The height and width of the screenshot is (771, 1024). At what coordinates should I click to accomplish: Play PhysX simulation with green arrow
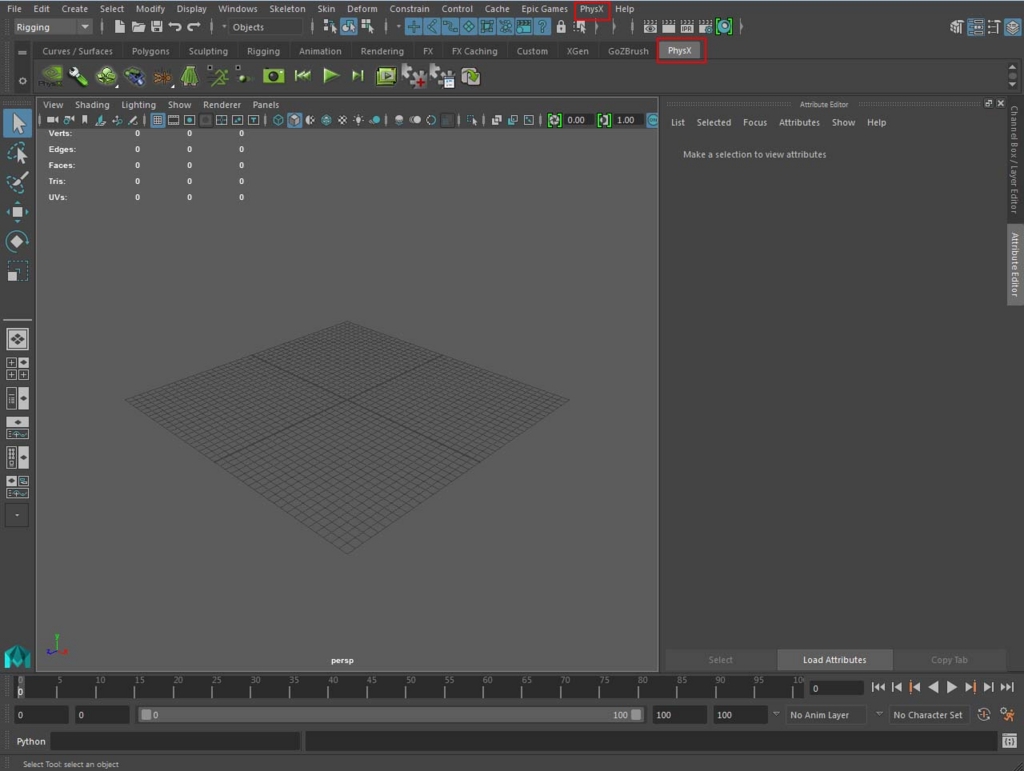(331, 76)
